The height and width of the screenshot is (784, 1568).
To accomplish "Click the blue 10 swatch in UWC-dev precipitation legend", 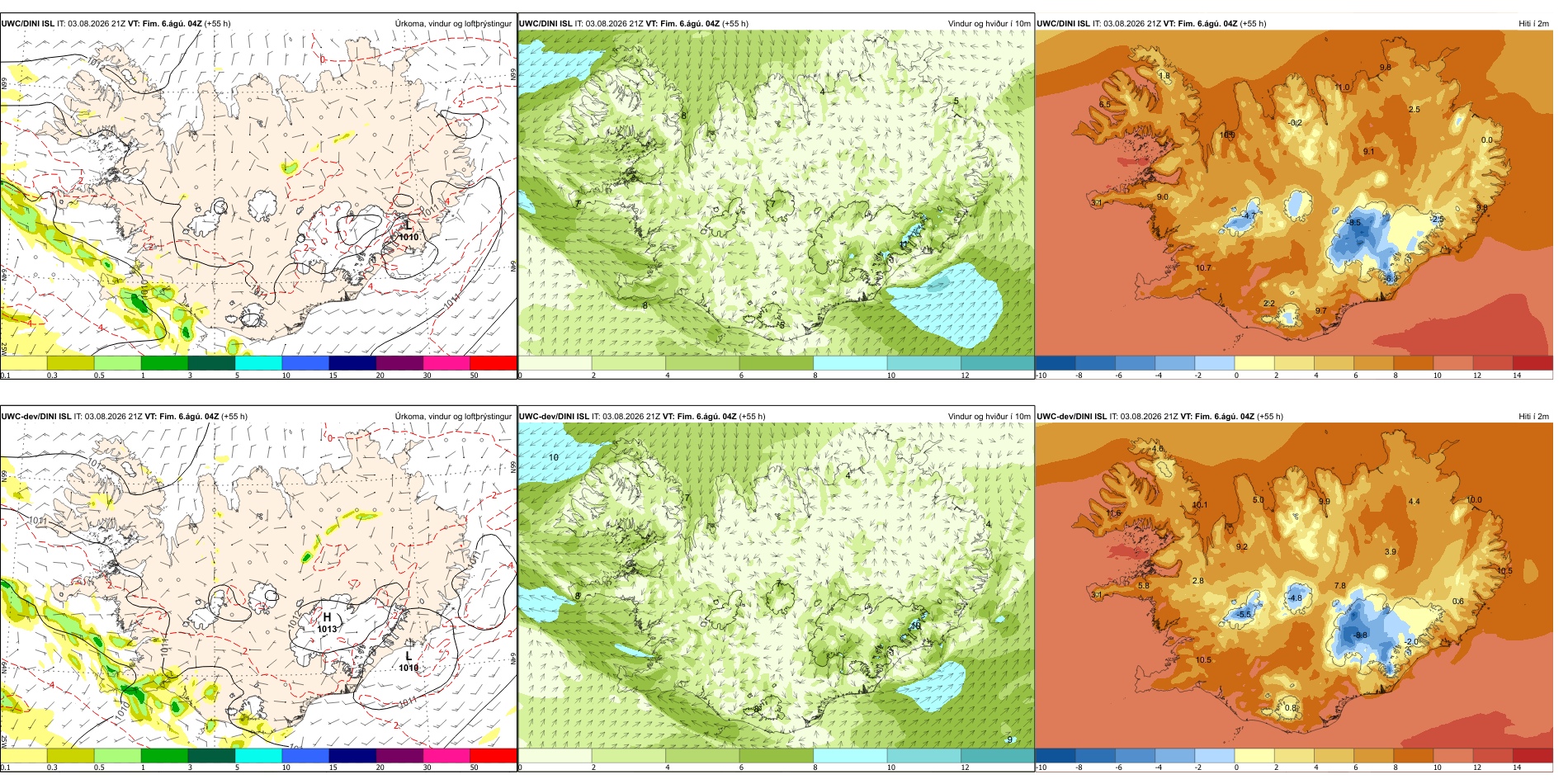I will 305,755.
